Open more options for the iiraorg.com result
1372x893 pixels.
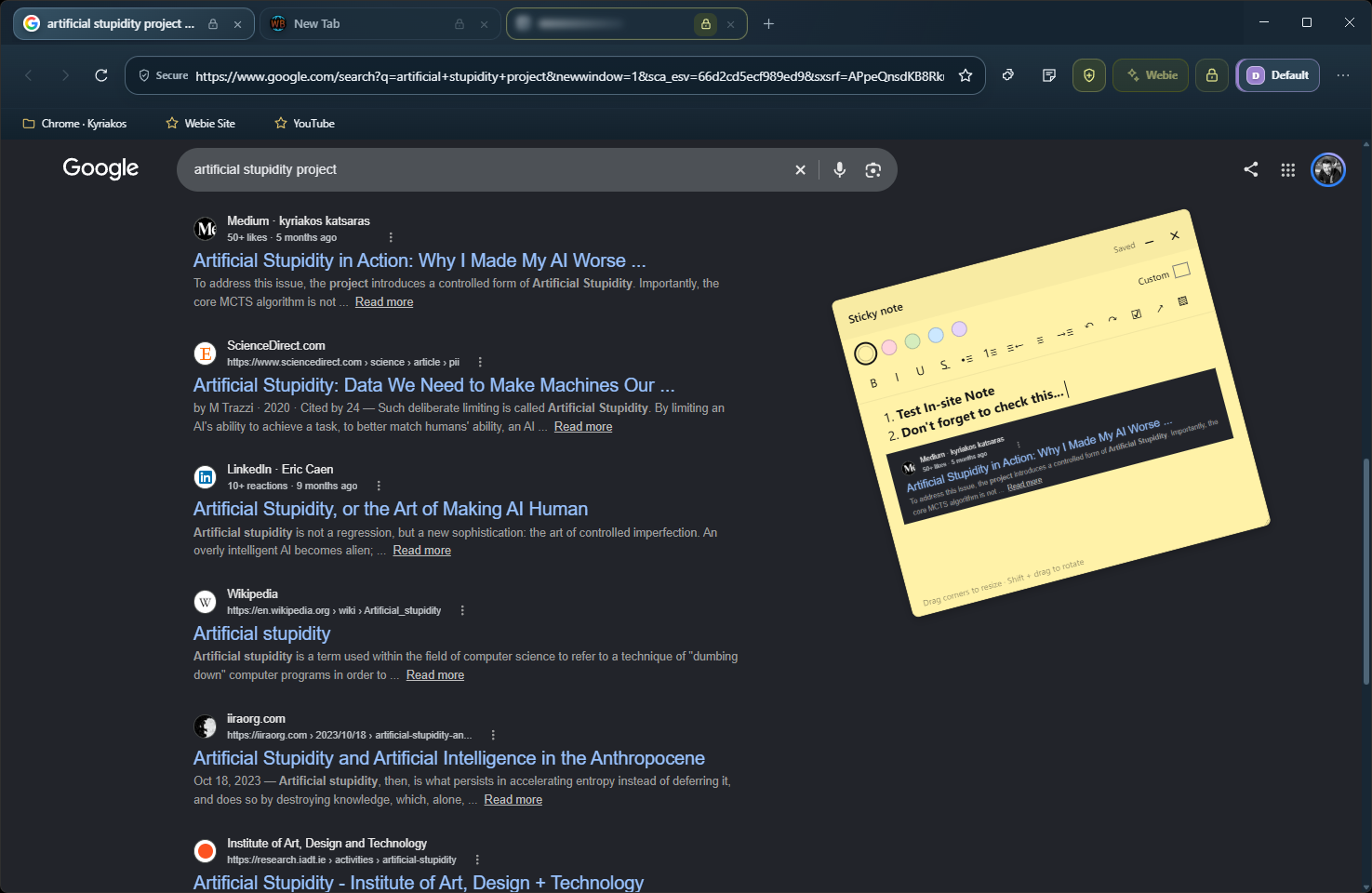pos(493,735)
